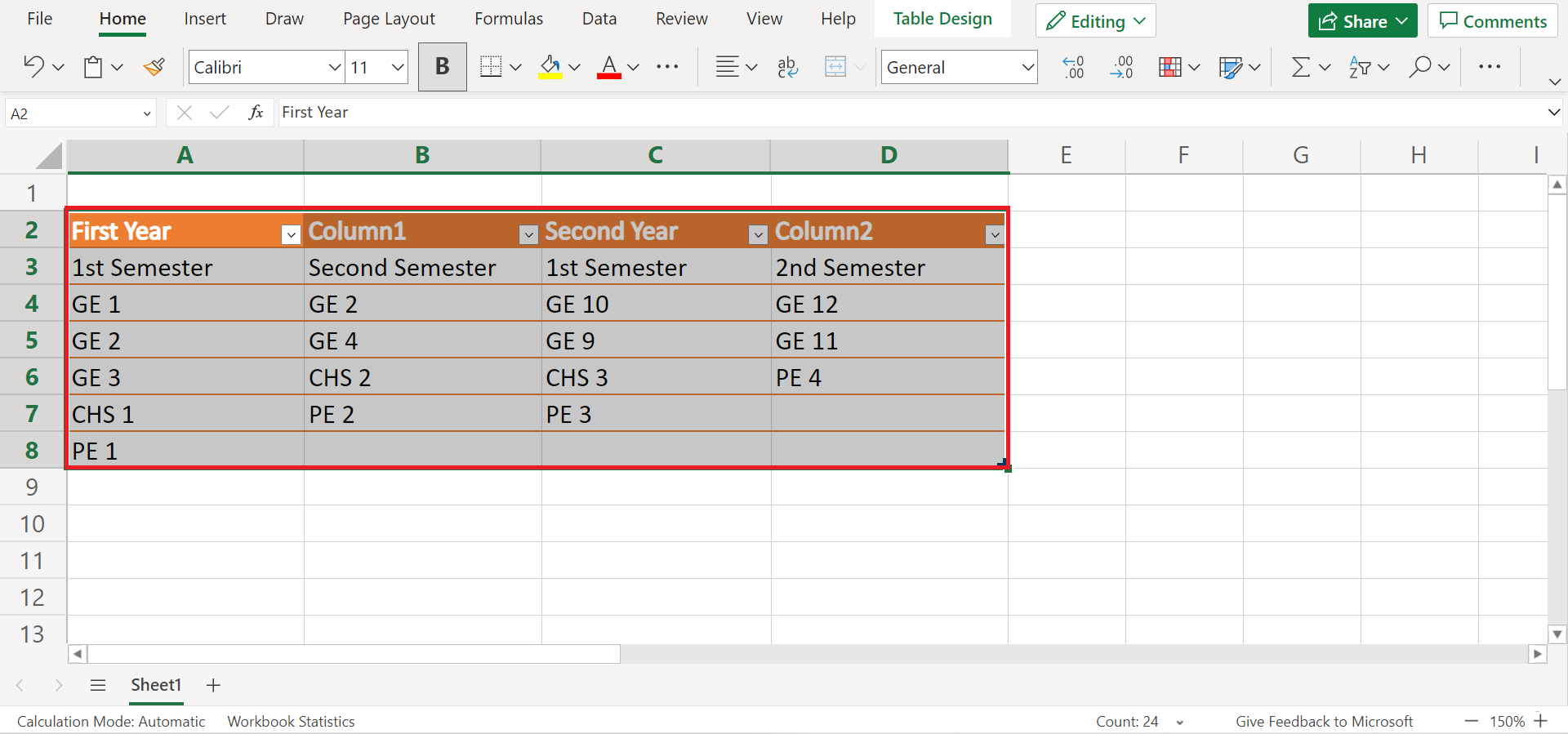Click the AutoSum sigma icon
The width and height of the screenshot is (1568, 734).
coord(1300,67)
